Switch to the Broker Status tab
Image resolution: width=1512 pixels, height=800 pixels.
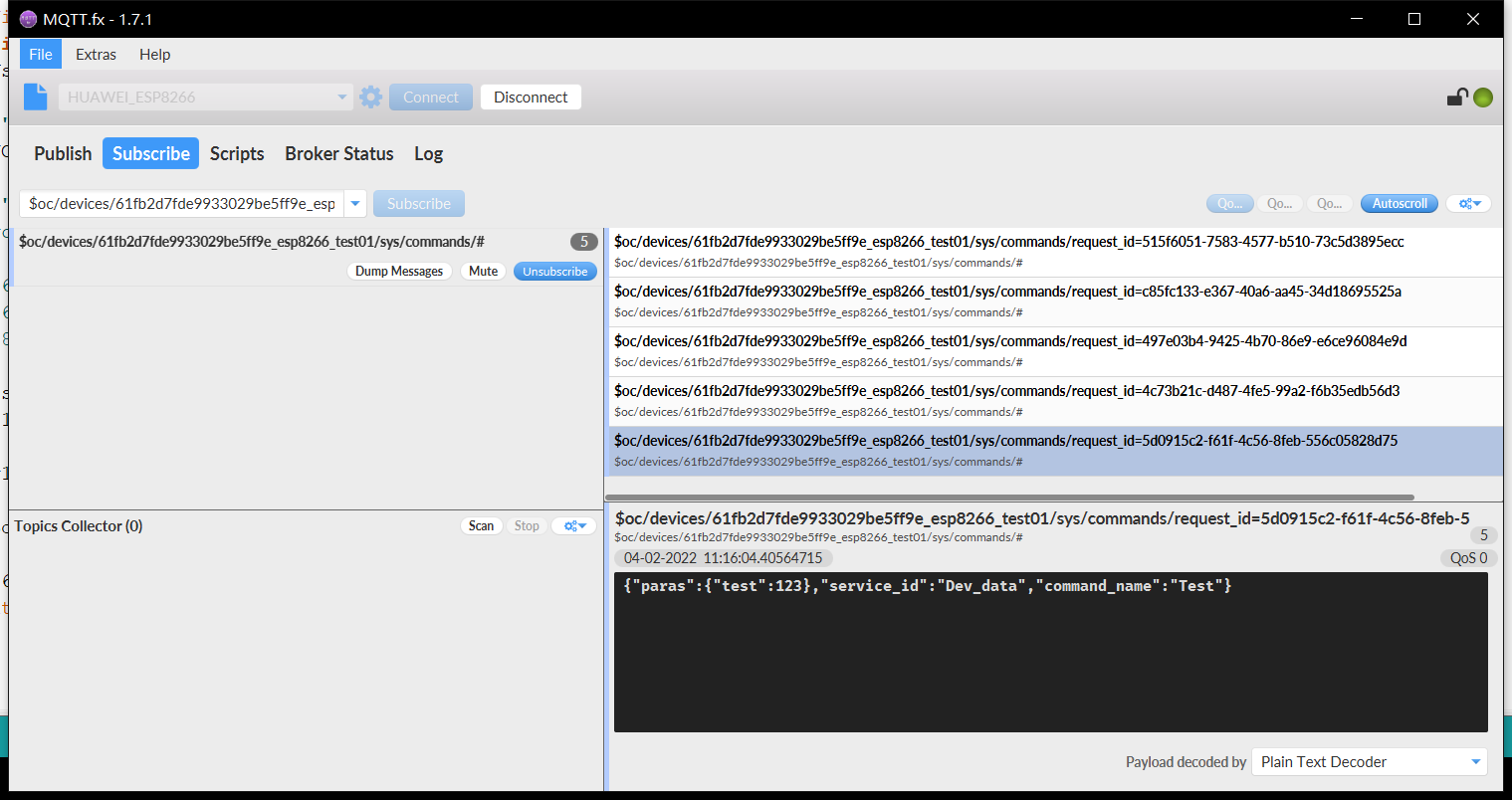point(339,153)
